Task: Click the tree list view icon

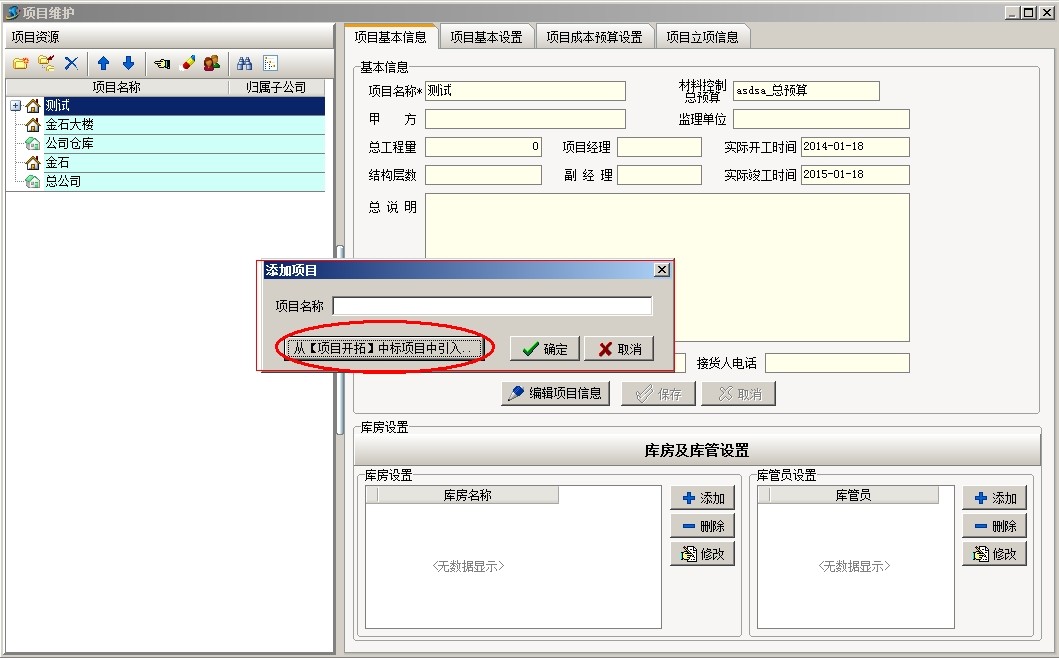Action: (x=270, y=63)
